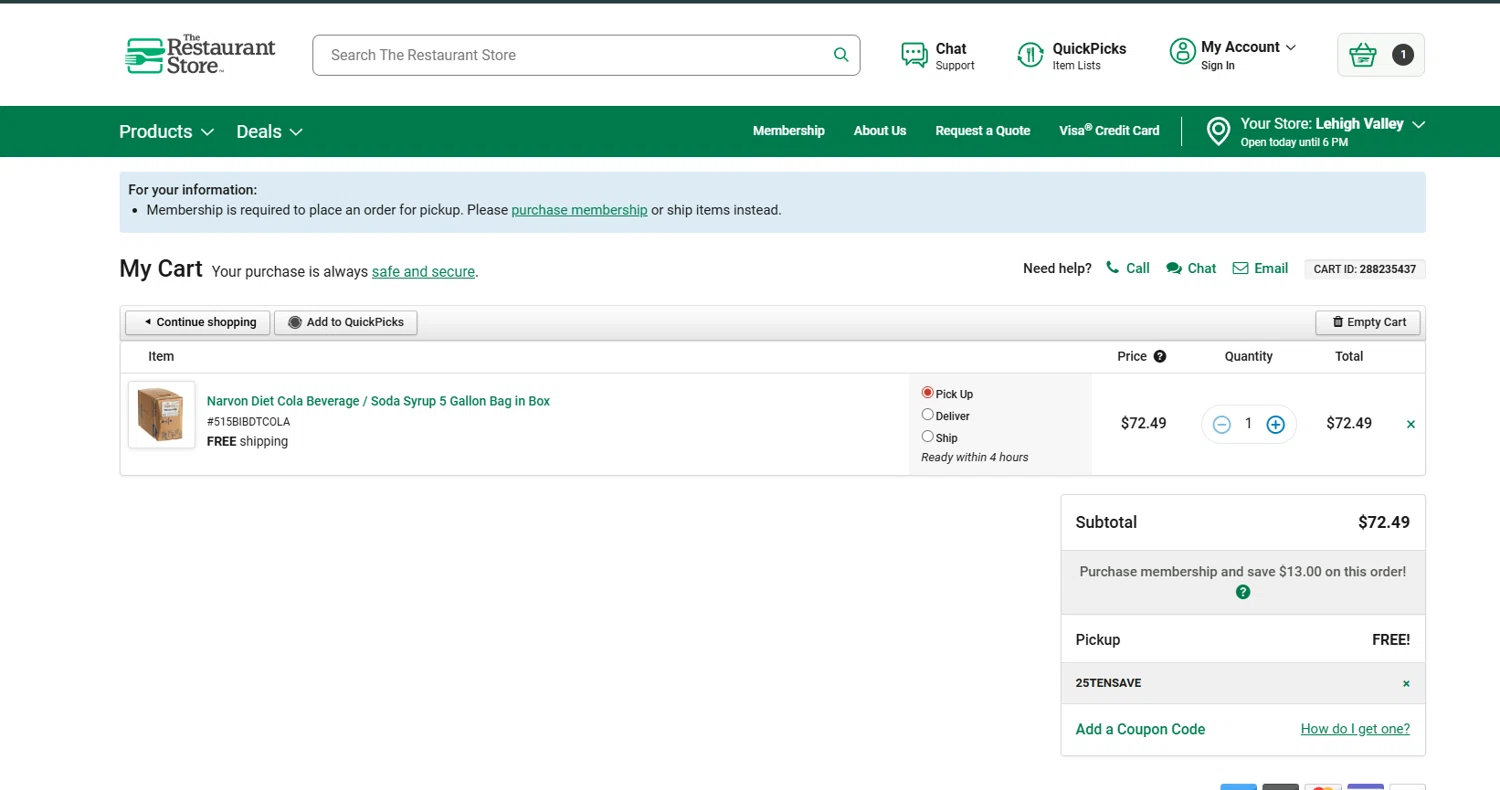Click Add to QuickPicks button
This screenshot has height=790, width=1500.
346,322
